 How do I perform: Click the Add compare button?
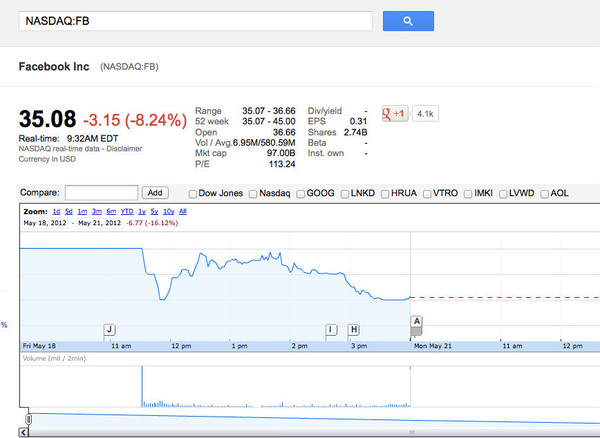click(x=155, y=193)
